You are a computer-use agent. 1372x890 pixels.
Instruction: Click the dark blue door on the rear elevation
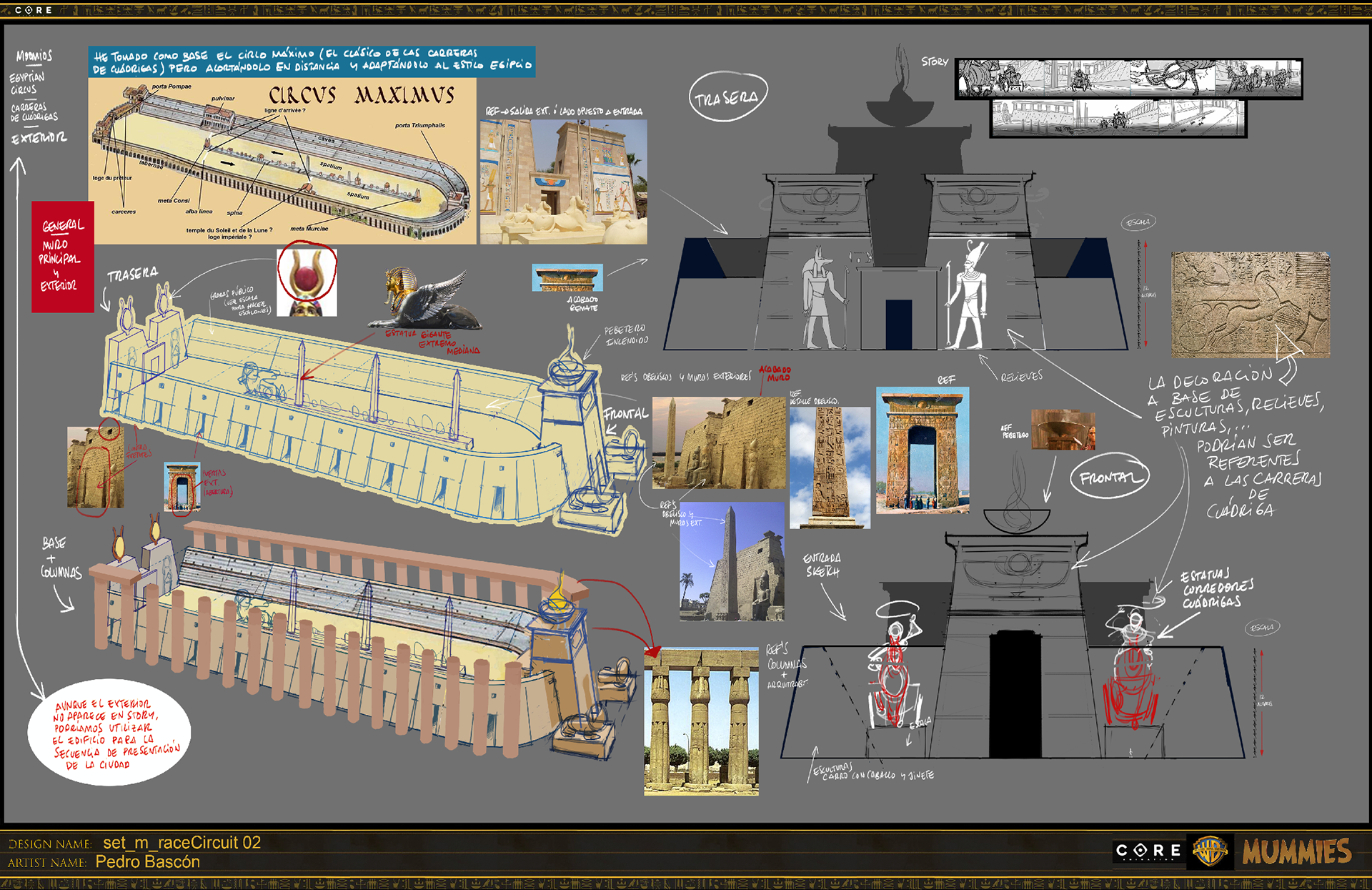pyautogui.click(x=898, y=325)
